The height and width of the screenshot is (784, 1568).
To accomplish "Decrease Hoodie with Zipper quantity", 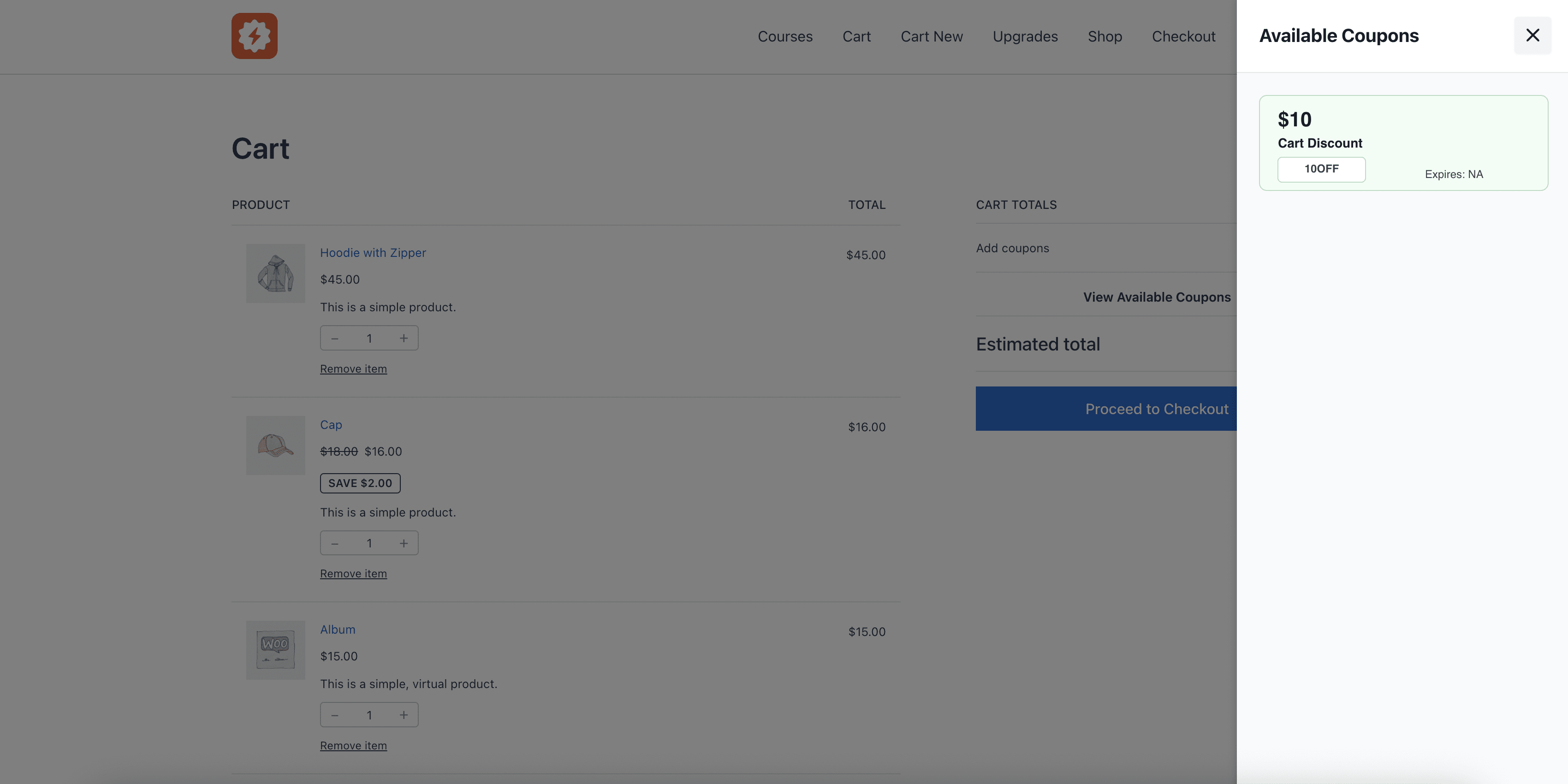I will (335, 339).
